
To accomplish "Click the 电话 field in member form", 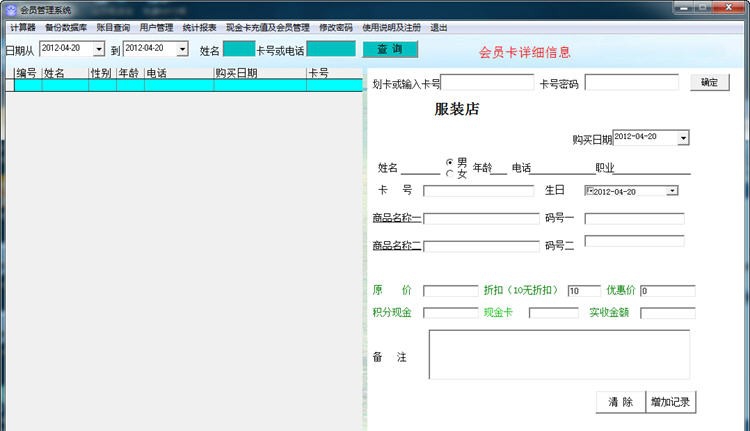I will [x=563, y=168].
